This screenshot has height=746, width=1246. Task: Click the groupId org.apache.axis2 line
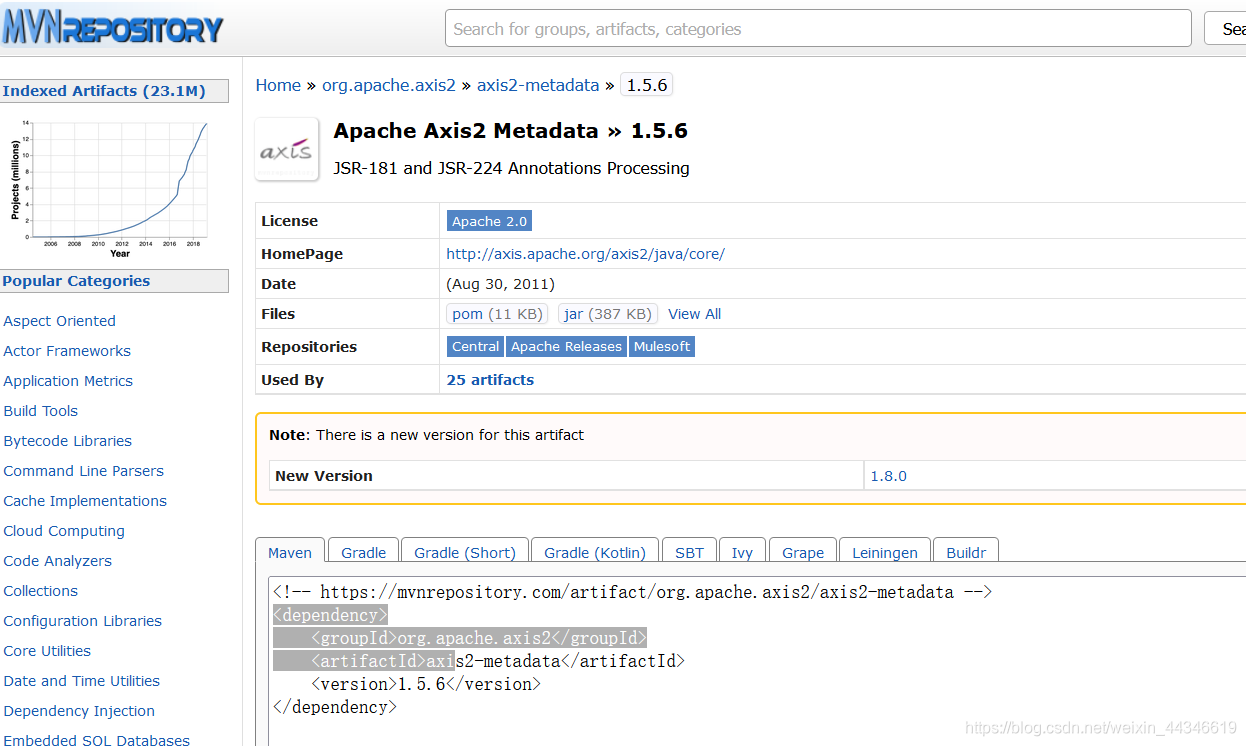click(479, 638)
